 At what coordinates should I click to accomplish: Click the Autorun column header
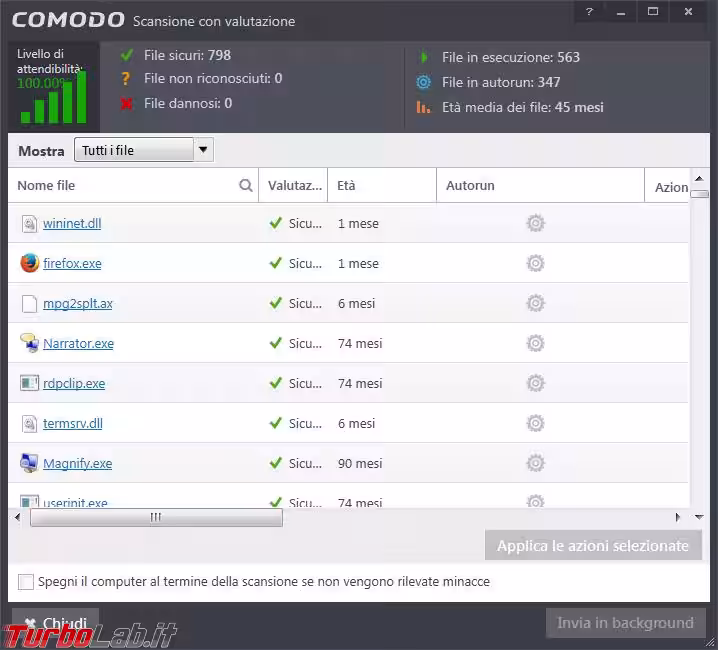click(470, 186)
